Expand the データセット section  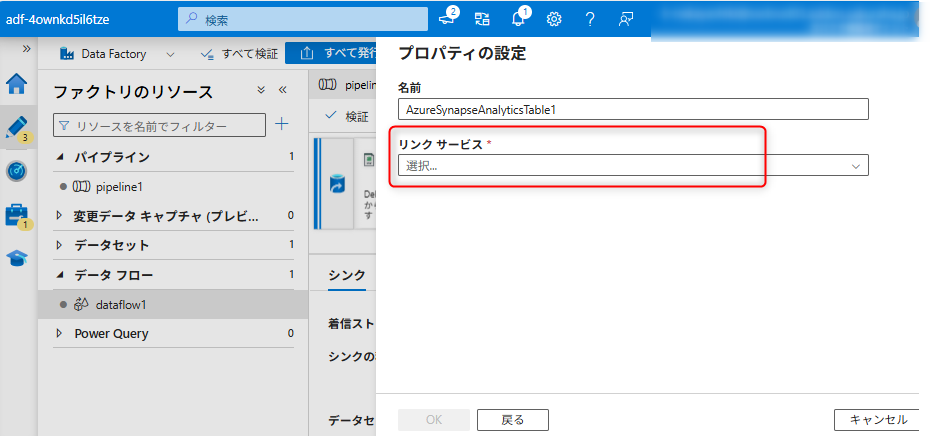pyautogui.click(x=59, y=245)
